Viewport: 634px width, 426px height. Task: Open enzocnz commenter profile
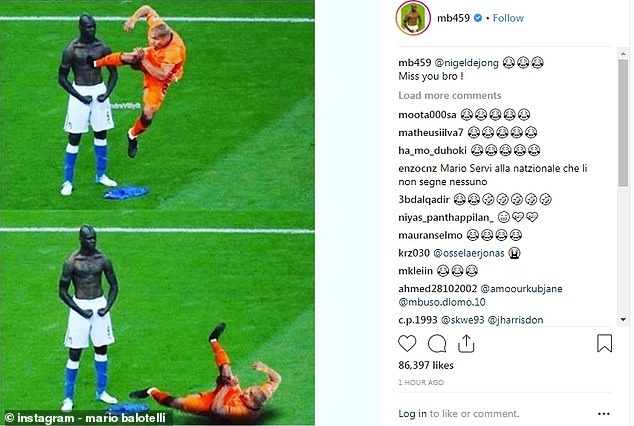(418, 169)
